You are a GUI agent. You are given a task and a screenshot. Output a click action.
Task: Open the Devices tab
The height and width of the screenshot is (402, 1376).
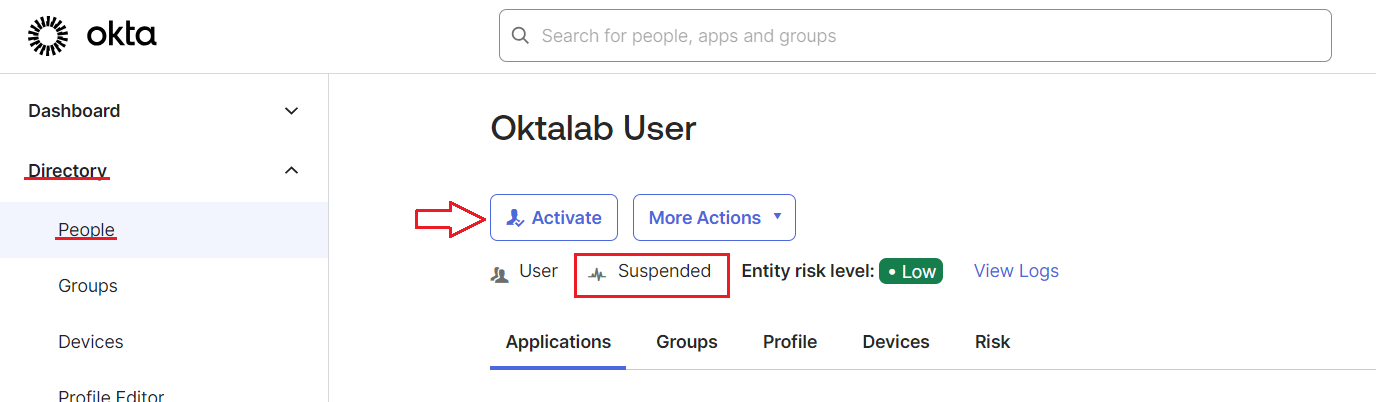pyautogui.click(x=896, y=342)
